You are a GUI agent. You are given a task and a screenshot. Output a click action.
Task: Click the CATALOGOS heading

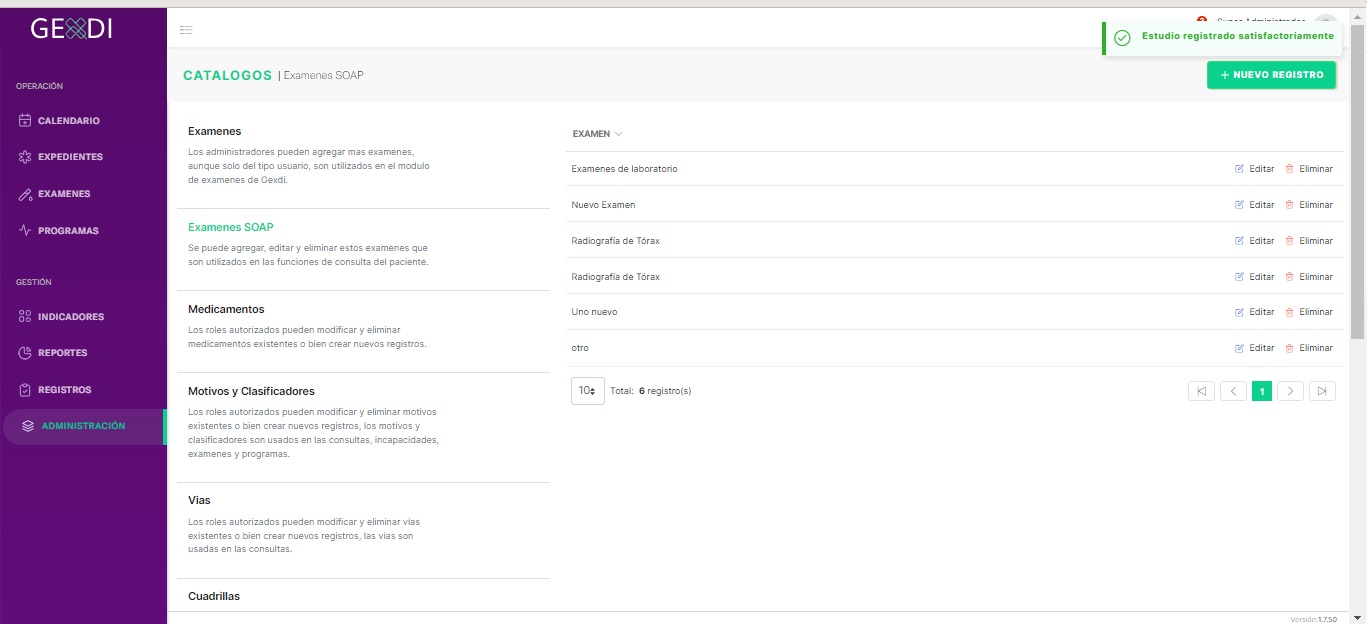pyautogui.click(x=227, y=75)
